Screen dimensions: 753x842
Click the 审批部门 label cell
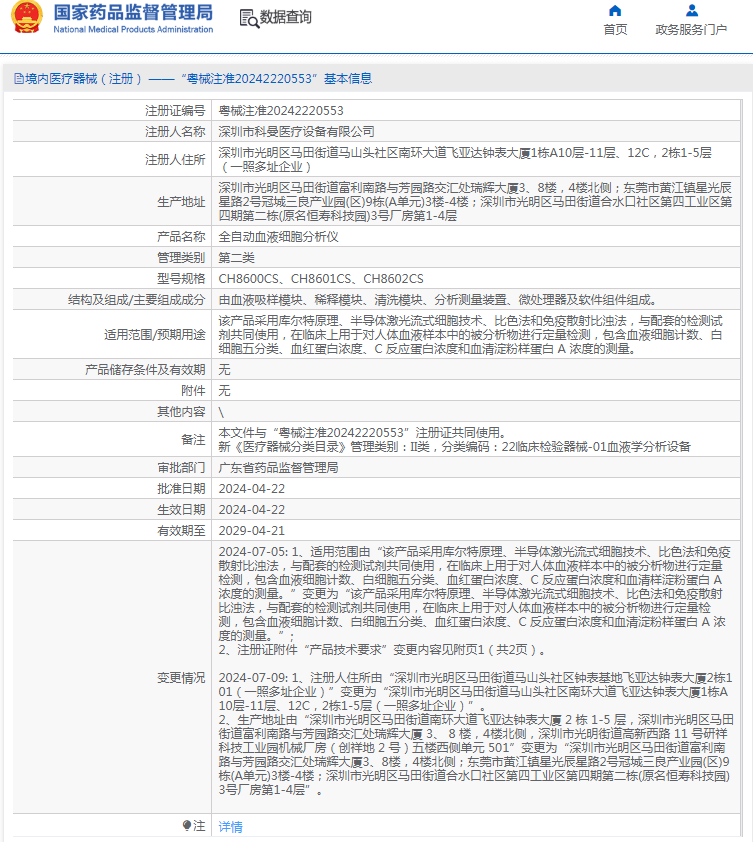(x=112, y=468)
